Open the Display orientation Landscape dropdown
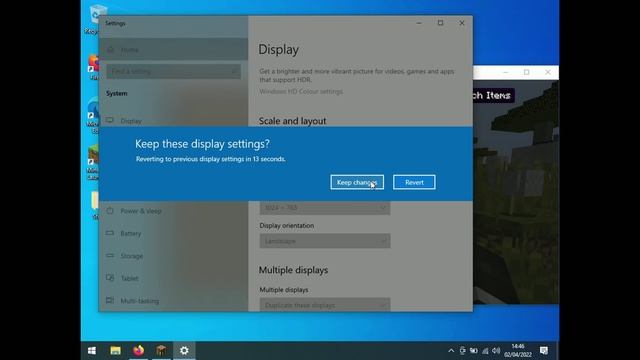 tap(325, 241)
